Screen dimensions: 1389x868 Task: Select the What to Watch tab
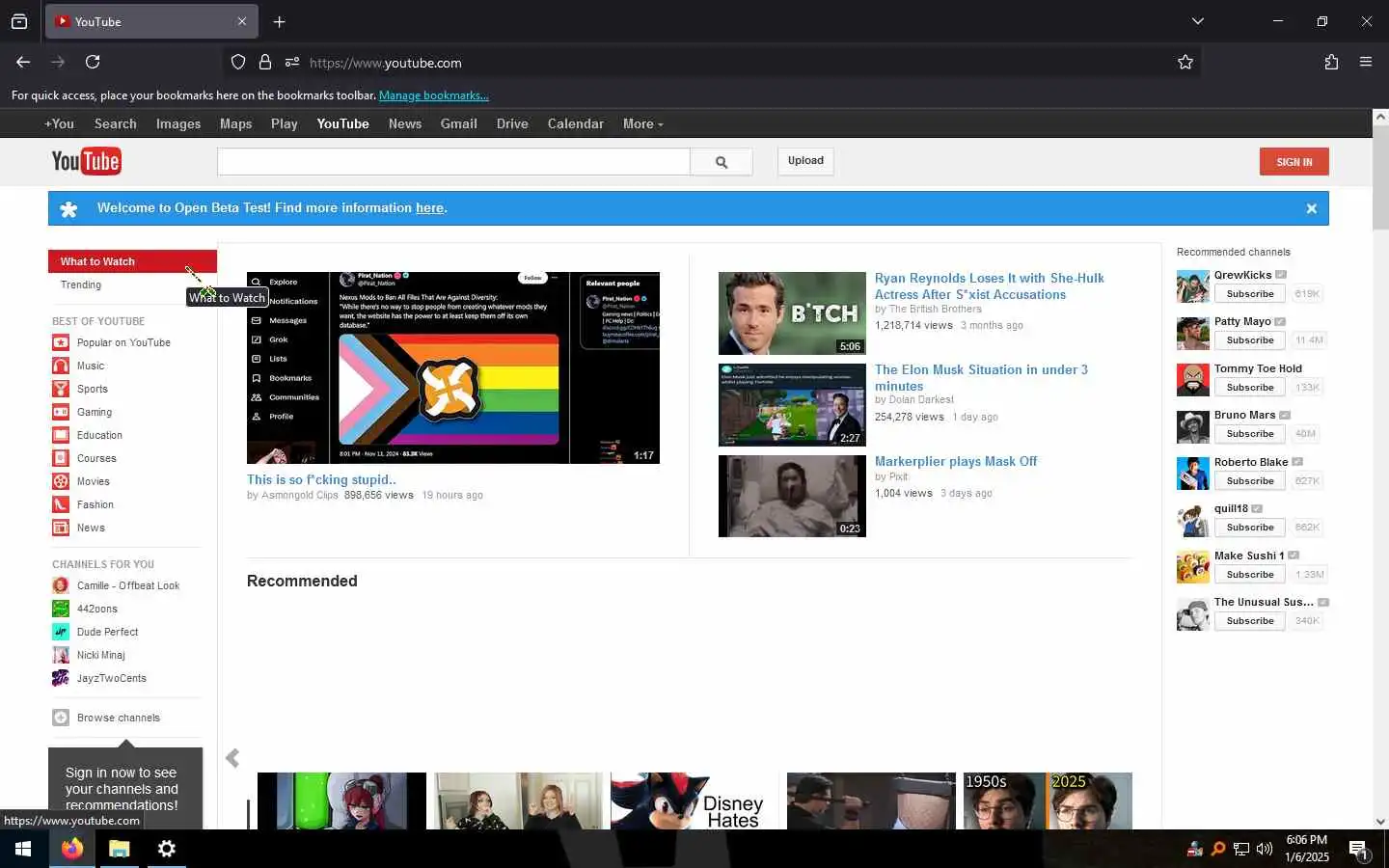(x=132, y=261)
